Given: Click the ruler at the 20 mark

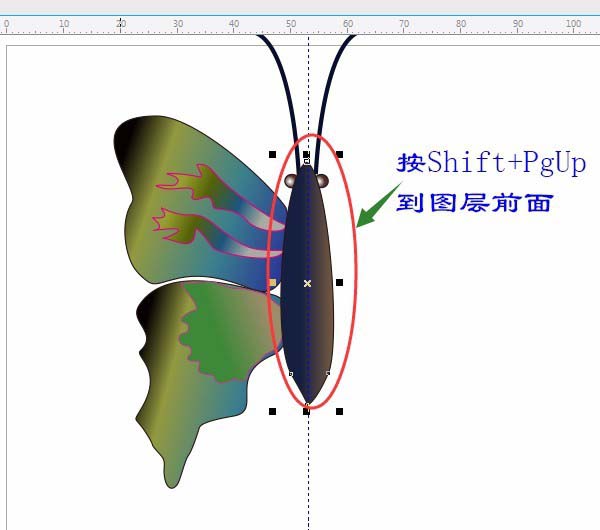Looking at the screenshot, I should [121, 24].
